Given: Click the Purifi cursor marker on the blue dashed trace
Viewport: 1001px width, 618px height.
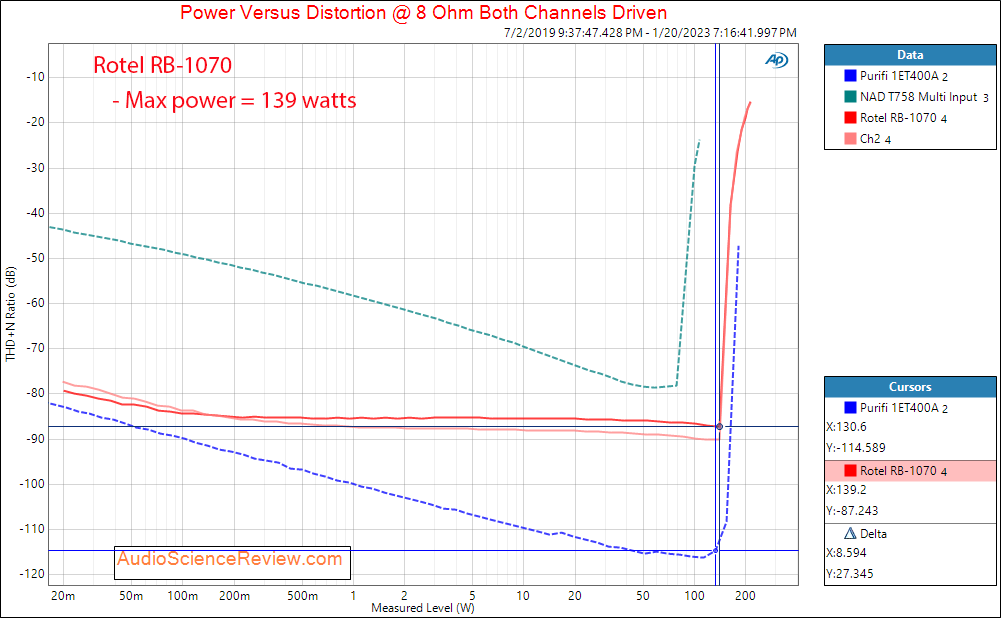Looking at the screenshot, I should (x=715, y=550).
